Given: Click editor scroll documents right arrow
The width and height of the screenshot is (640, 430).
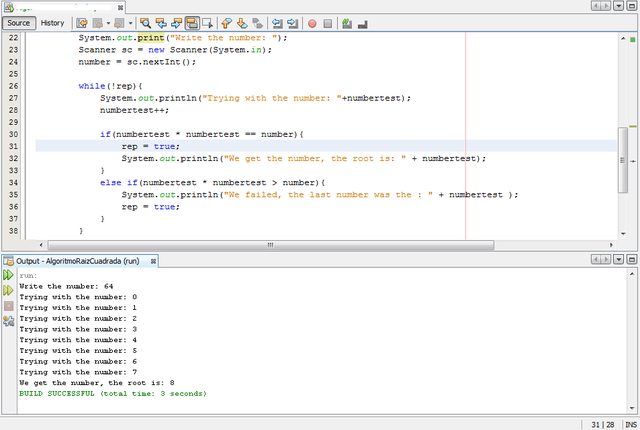Looking at the screenshot, I should (x=606, y=6).
